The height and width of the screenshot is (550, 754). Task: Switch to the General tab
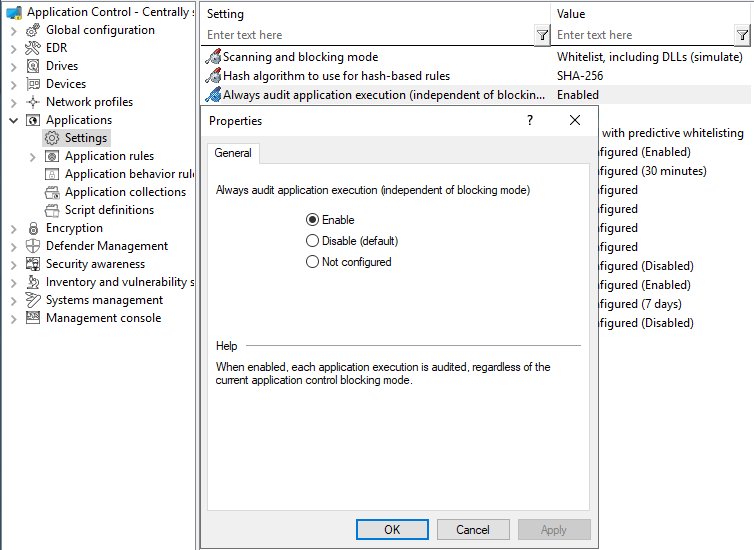tap(233, 153)
